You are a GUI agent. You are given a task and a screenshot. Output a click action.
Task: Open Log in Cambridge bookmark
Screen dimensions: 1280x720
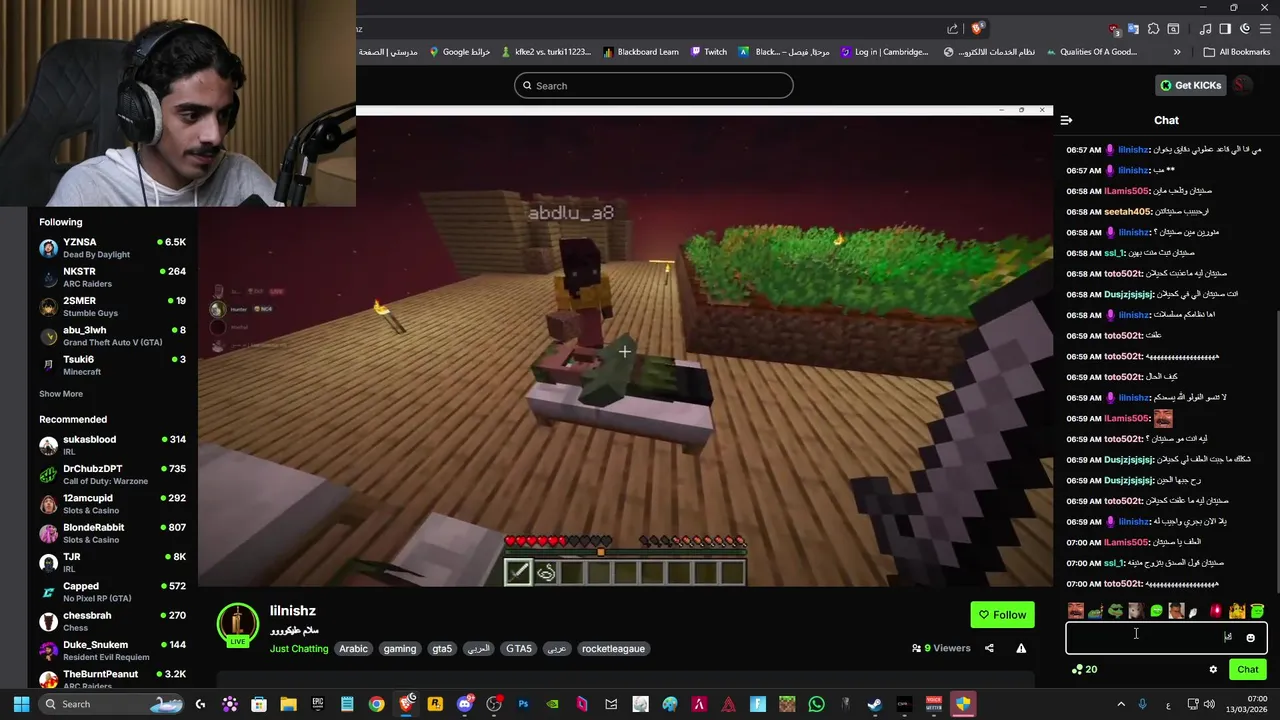(884, 52)
